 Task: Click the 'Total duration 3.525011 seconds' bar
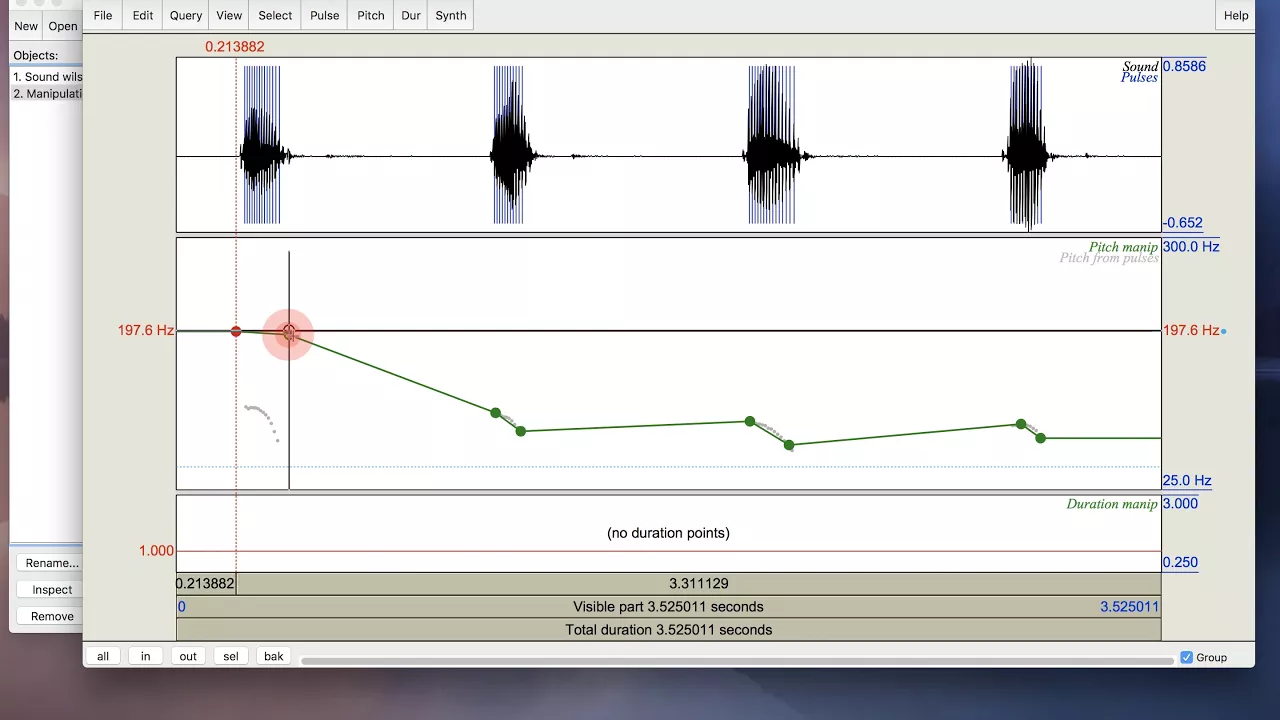pos(668,629)
